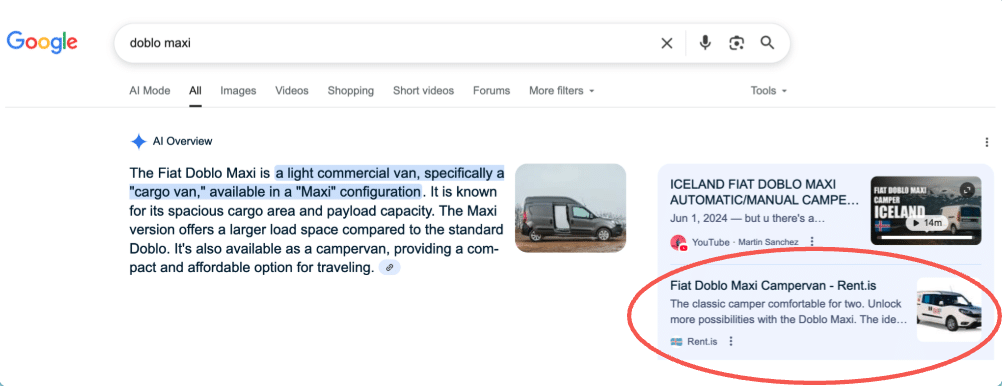Click the dark Doblo van image
This screenshot has width=1002, height=386.
[570, 208]
